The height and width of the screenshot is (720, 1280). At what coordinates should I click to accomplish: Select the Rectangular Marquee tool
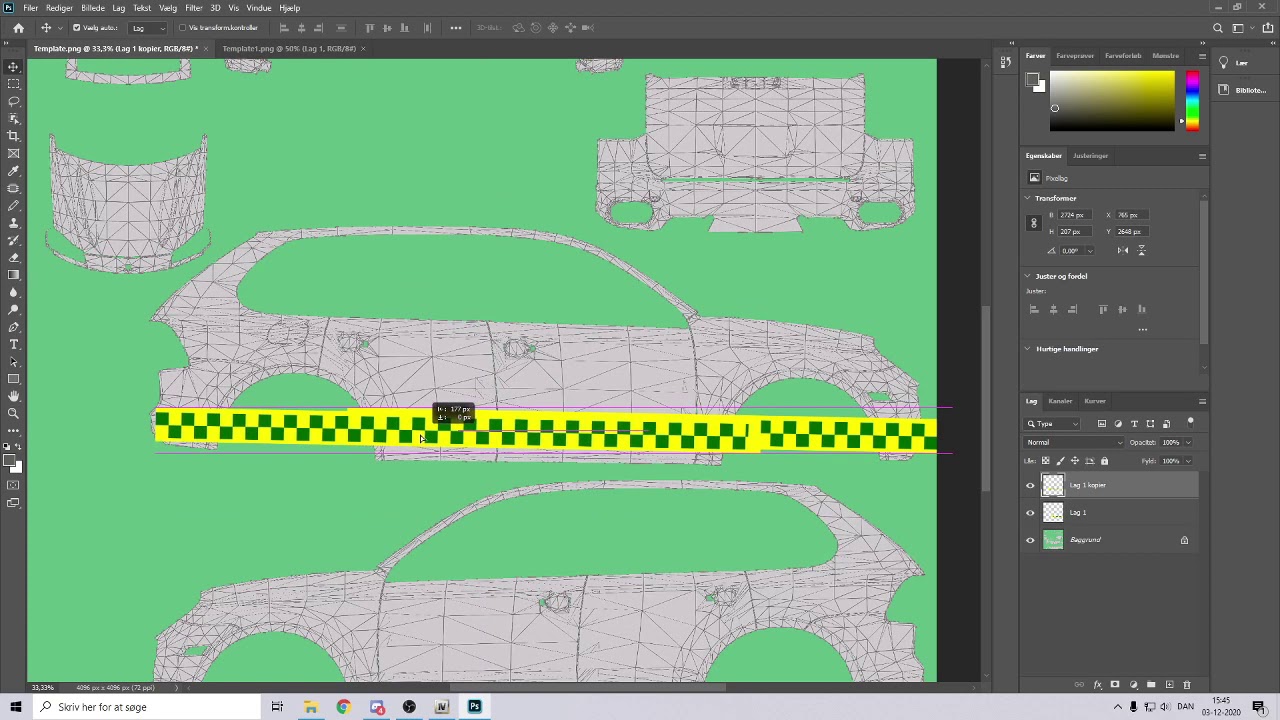13,84
